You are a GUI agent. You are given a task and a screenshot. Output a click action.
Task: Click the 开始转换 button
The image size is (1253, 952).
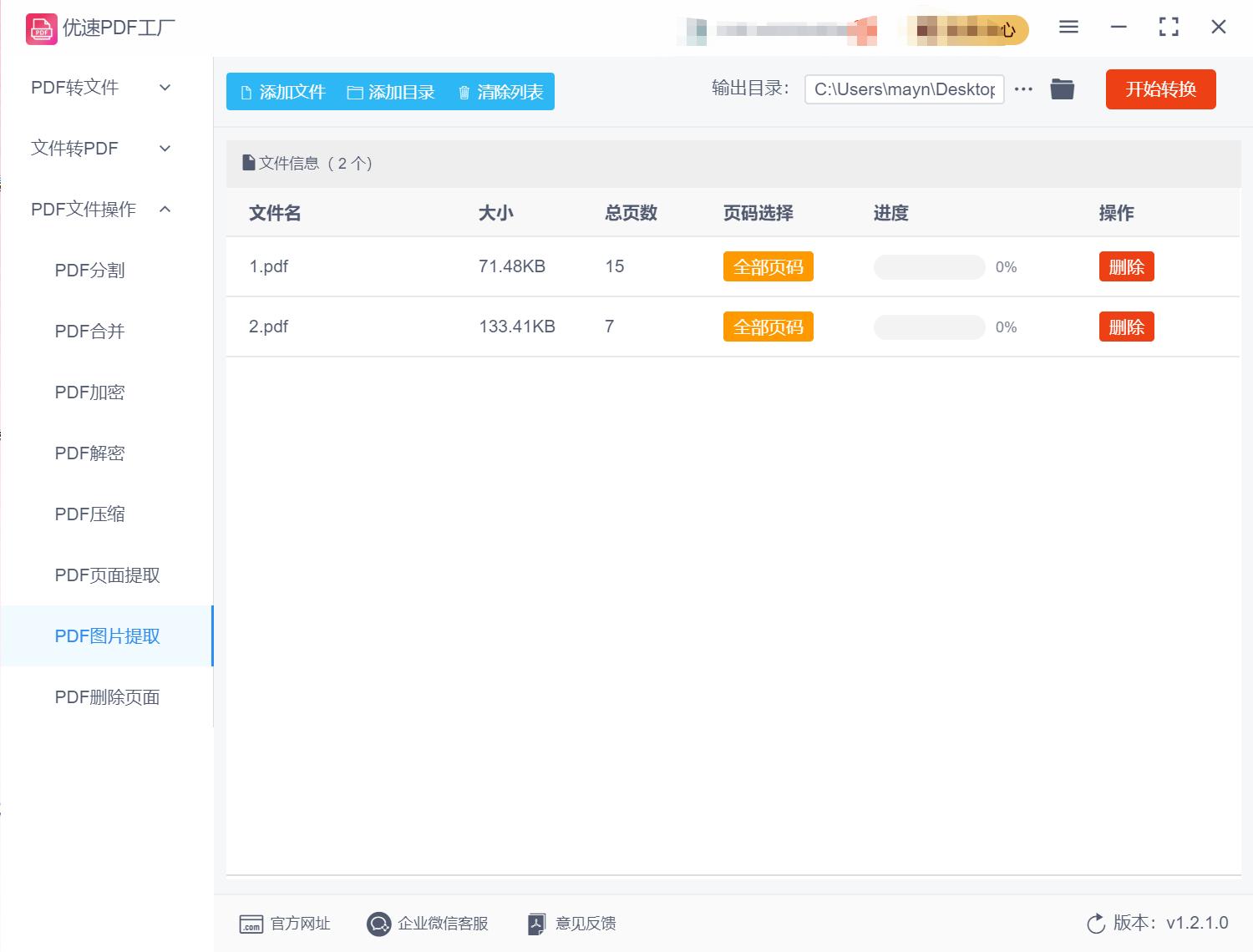[x=1160, y=89]
